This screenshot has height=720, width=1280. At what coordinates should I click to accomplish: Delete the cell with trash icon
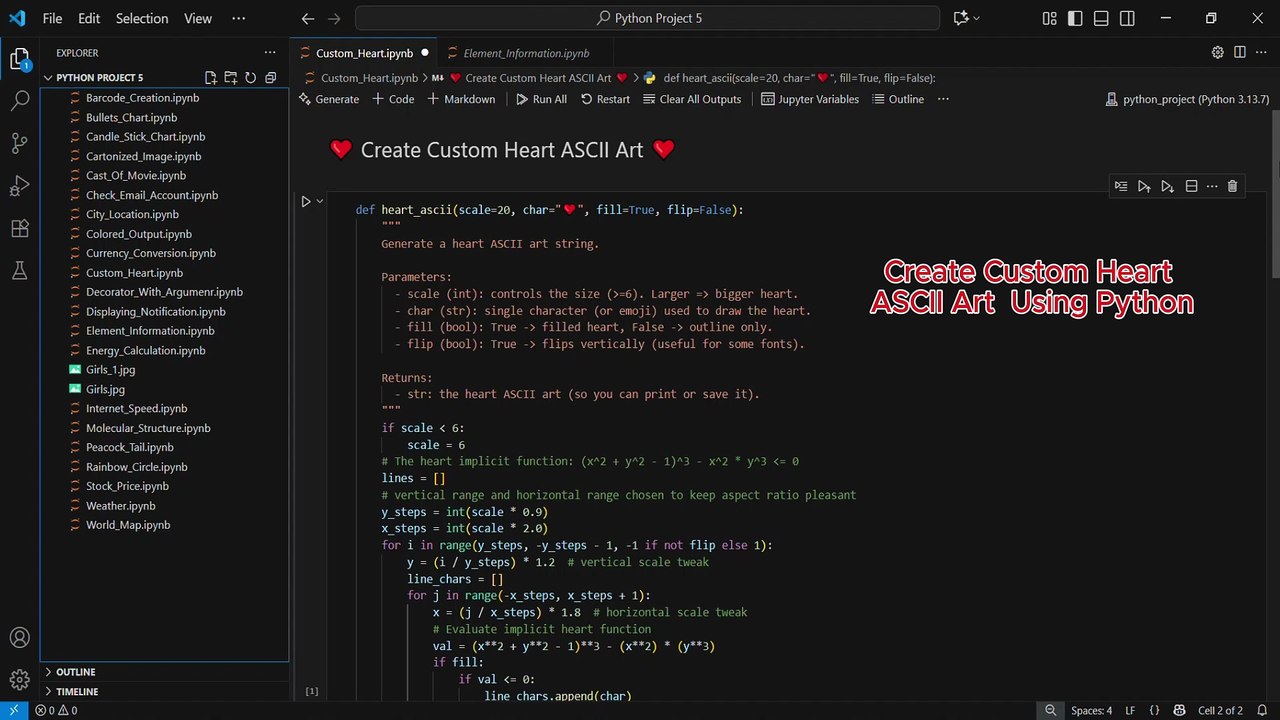[x=1232, y=186]
